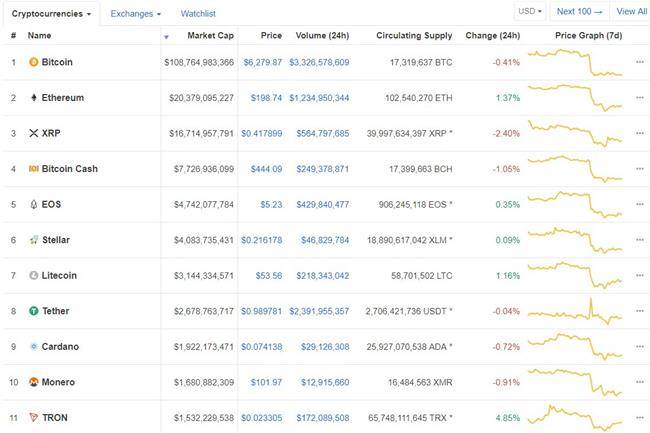The height and width of the screenshot is (433, 650).
Task: Click the Bitcoin coin logo icon
Action: [34, 62]
